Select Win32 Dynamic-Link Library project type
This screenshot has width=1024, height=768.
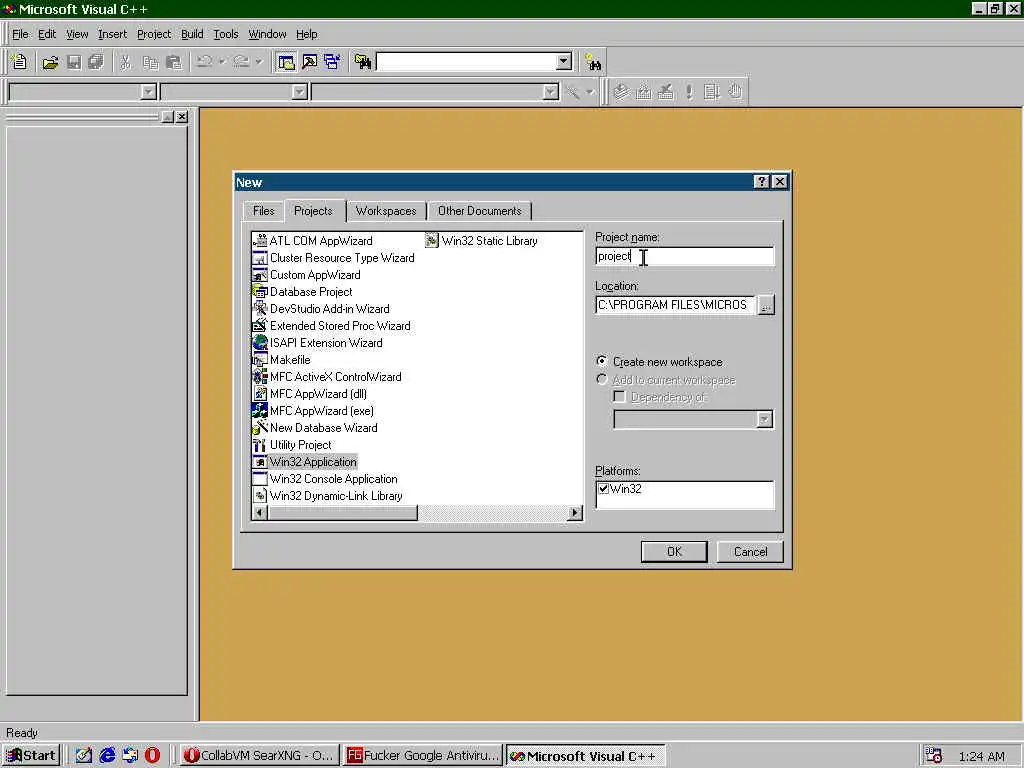[x=327, y=496]
